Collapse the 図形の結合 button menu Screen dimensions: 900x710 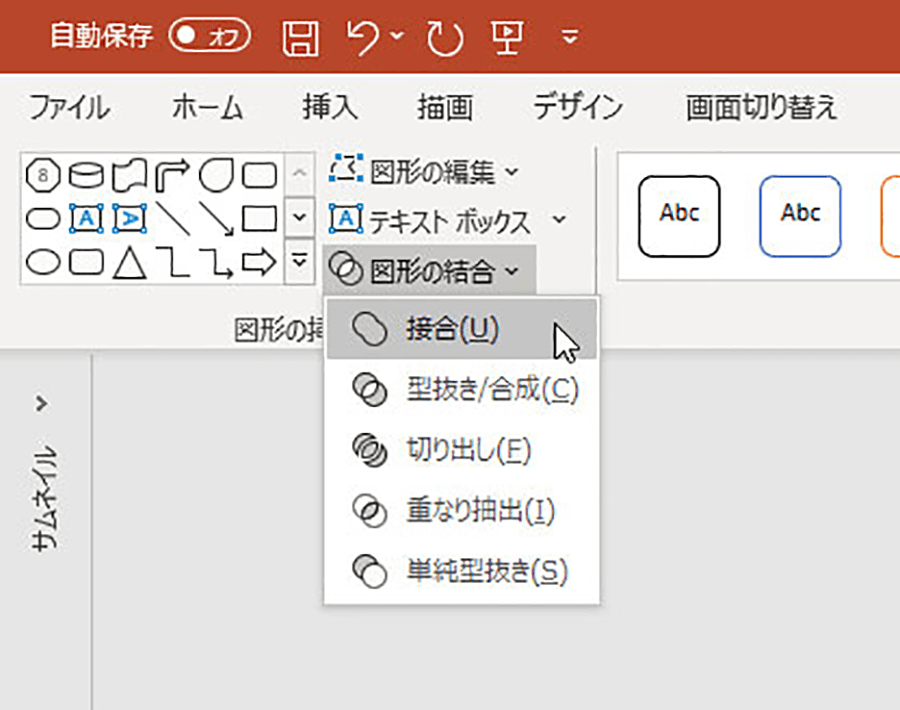pyautogui.click(x=429, y=269)
